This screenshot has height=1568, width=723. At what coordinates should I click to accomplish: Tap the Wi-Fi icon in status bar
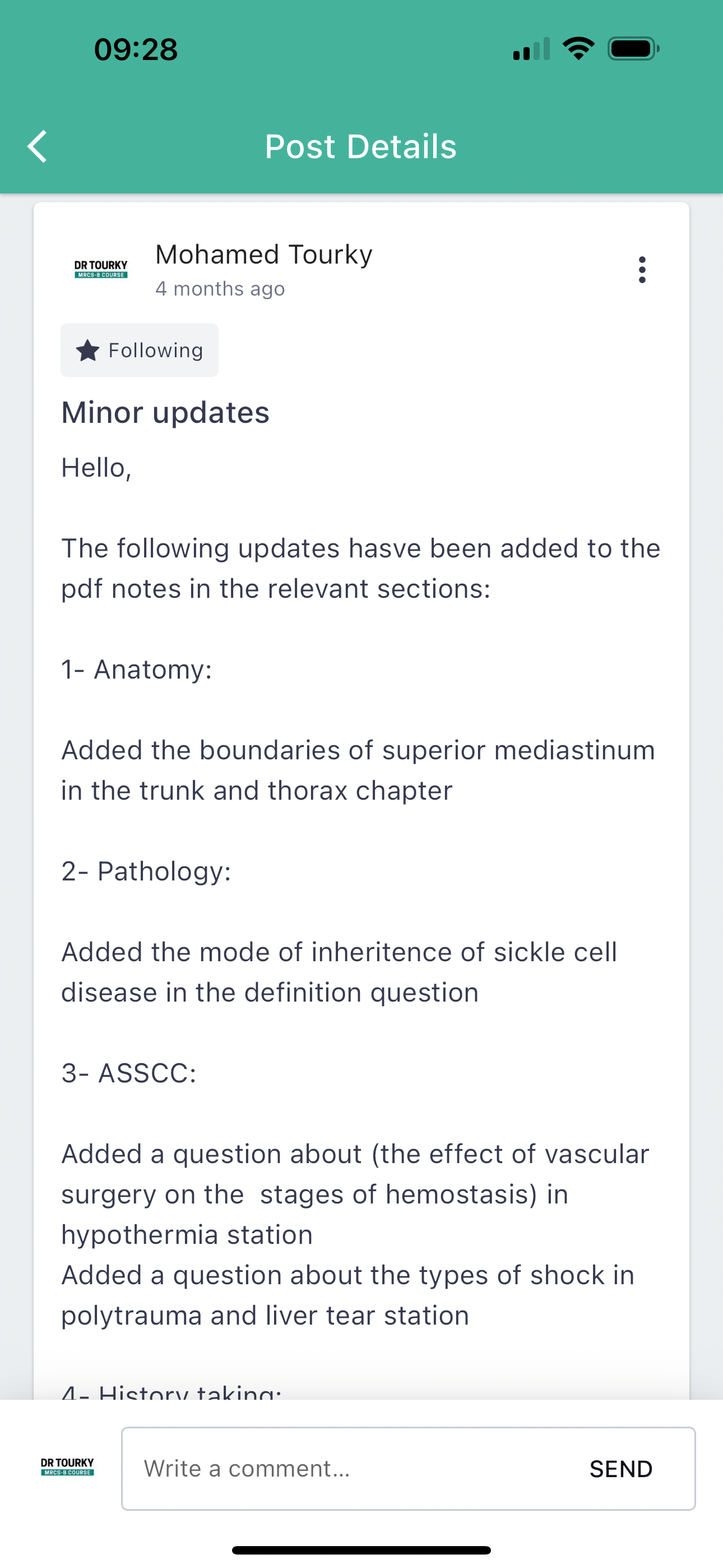578,49
